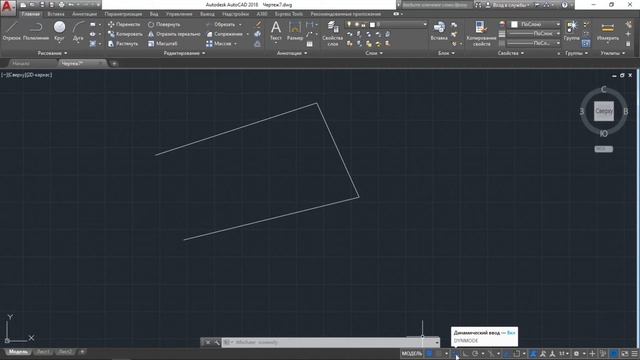
Task: Insert a table via Аннотации table icon
Action: (x=310, y=43)
